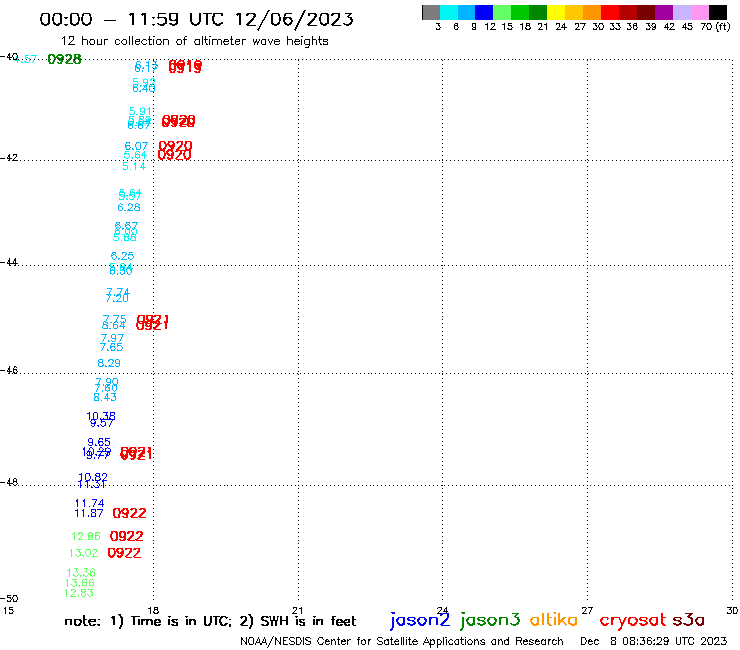Click the green '12.86' wave height value

(x=86, y=536)
